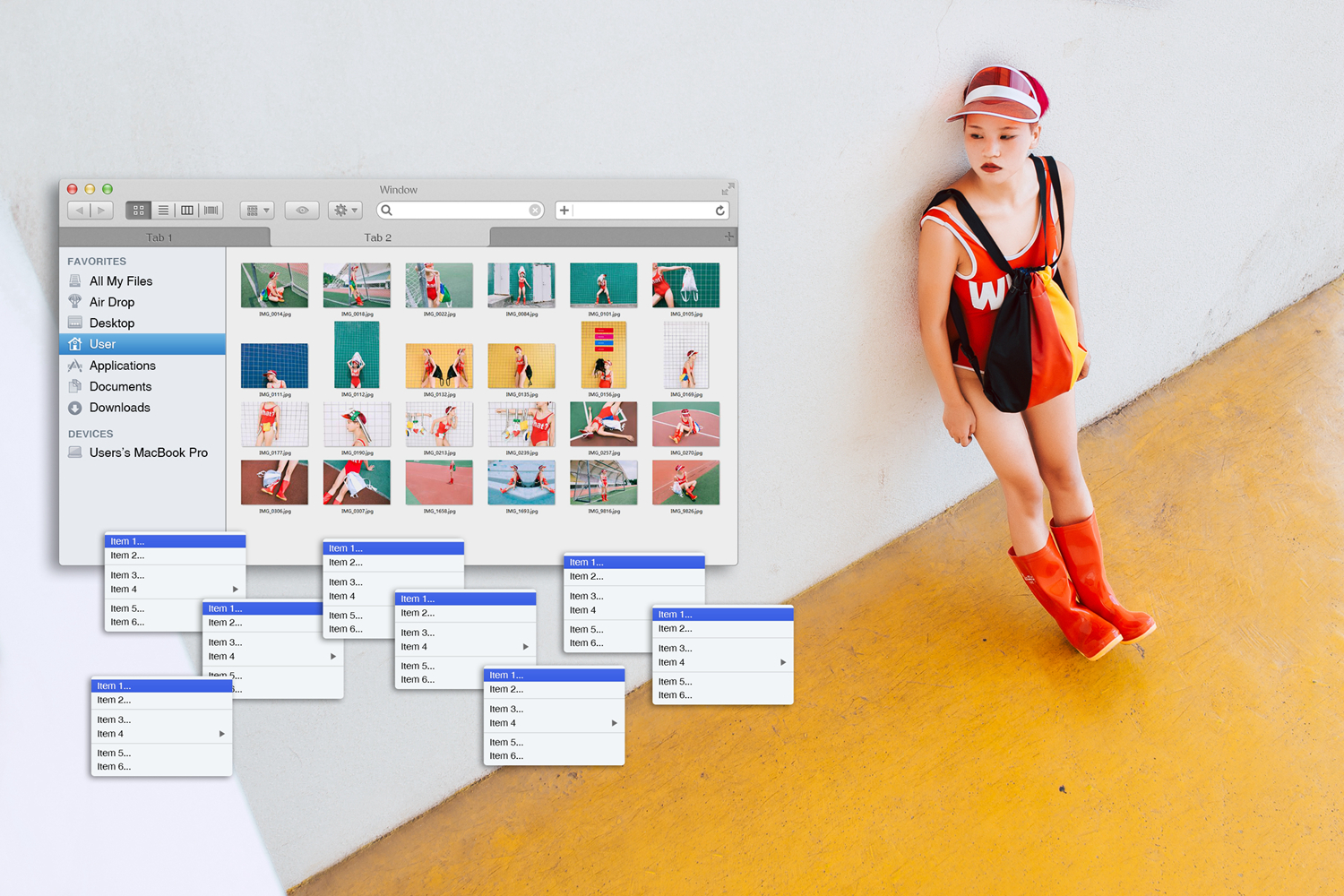
Task: Select the Cover Flow view icon
Action: 211,211
